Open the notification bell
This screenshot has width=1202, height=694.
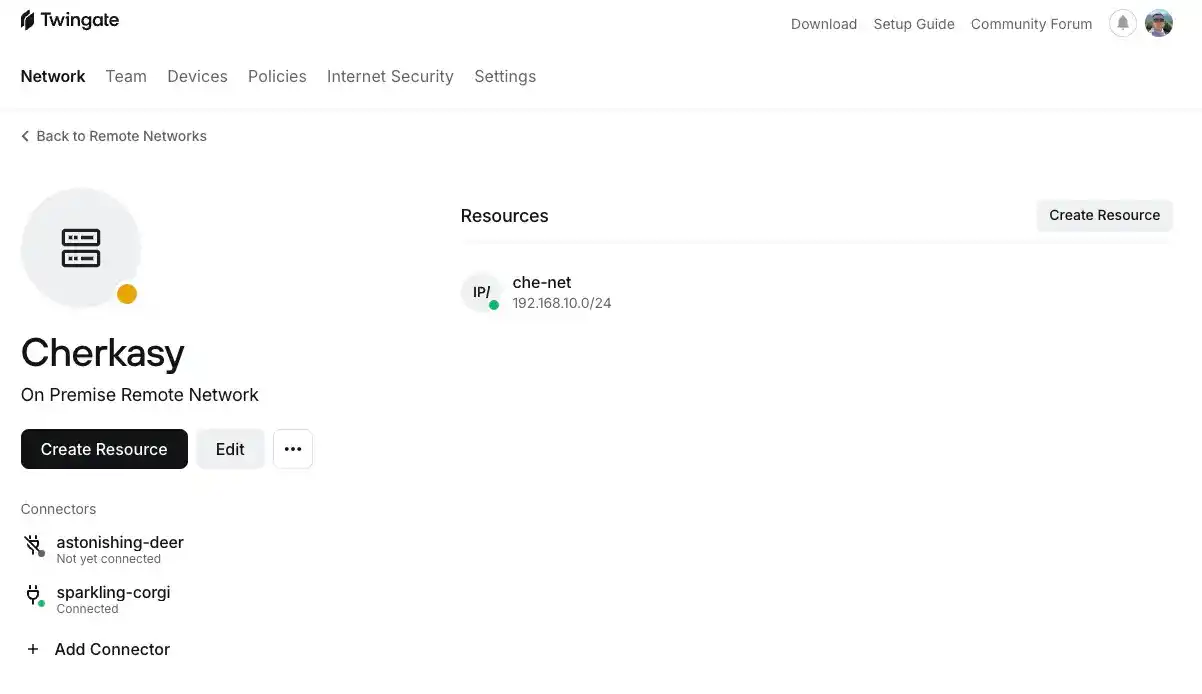(1121, 23)
